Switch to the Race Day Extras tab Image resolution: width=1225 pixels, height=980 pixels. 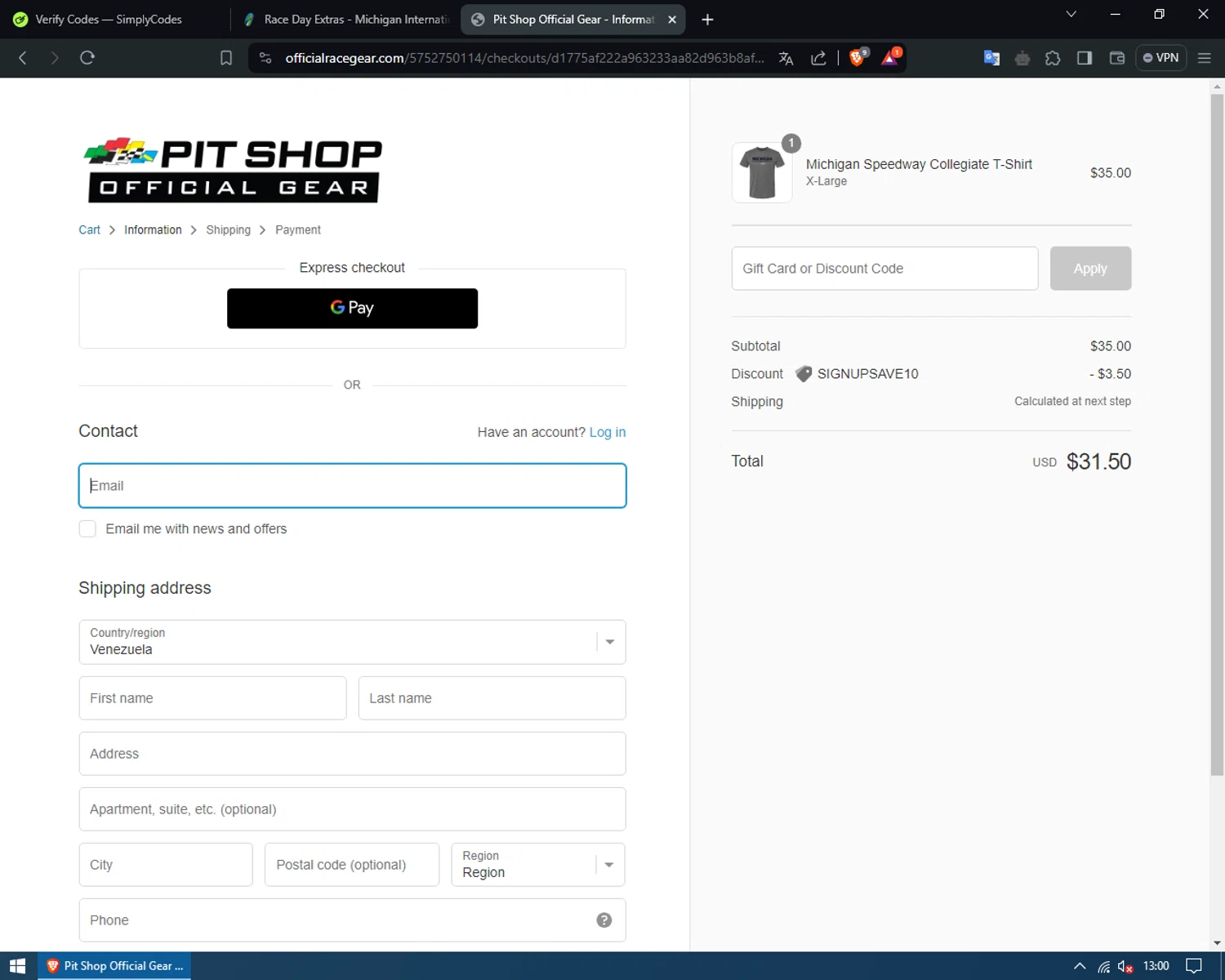pyautogui.click(x=346, y=20)
